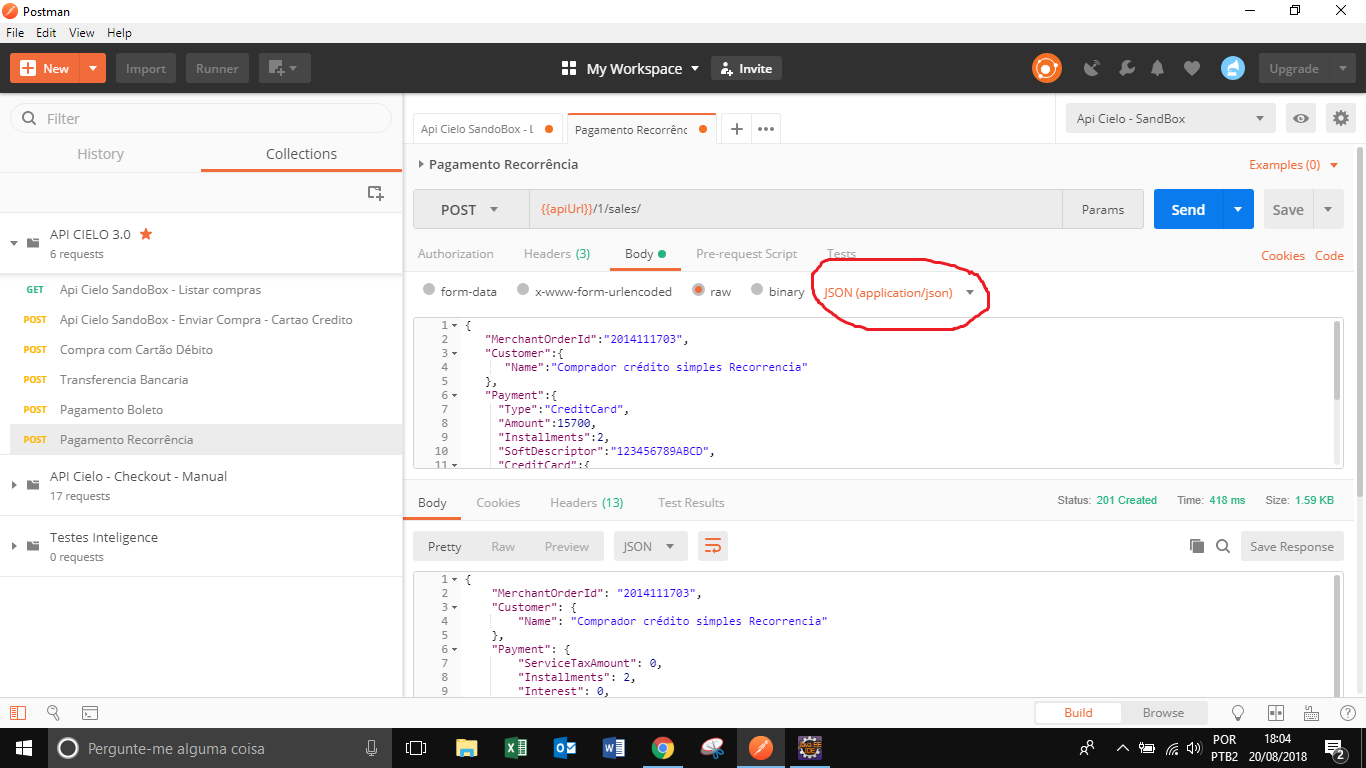Screen dimensions: 1366x768
Task: Open the Authorization tab
Action: coord(456,254)
